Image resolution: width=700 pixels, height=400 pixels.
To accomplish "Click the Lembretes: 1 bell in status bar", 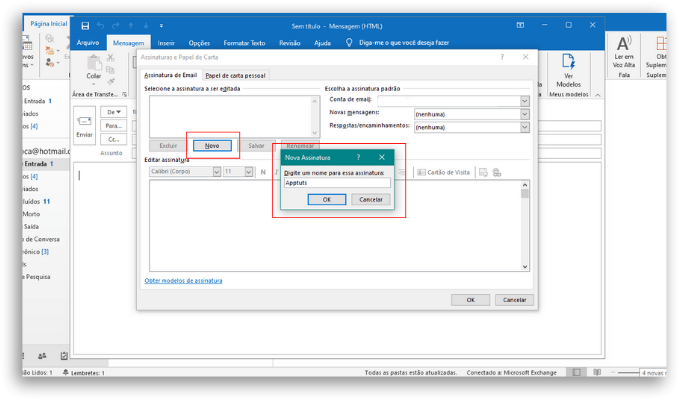I will (x=83, y=372).
